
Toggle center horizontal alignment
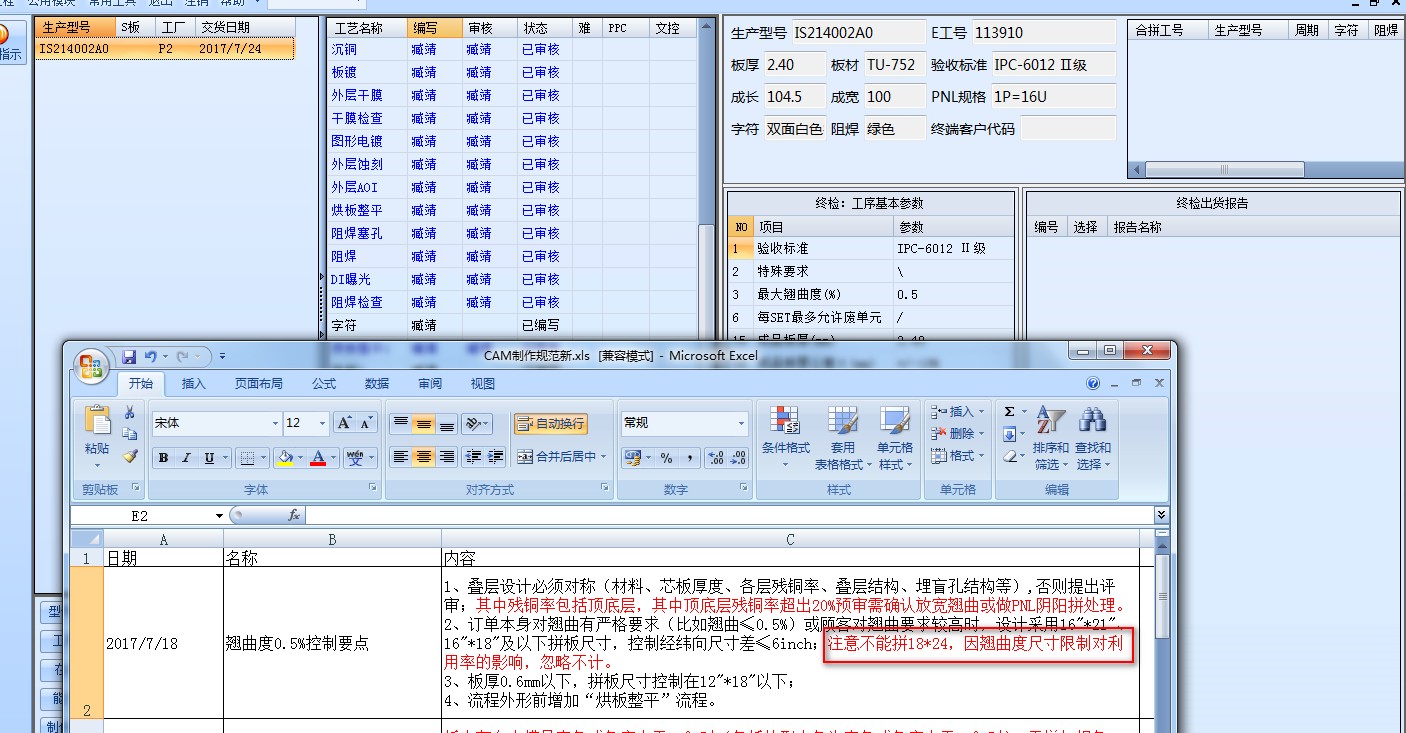(x=424, y=457)
